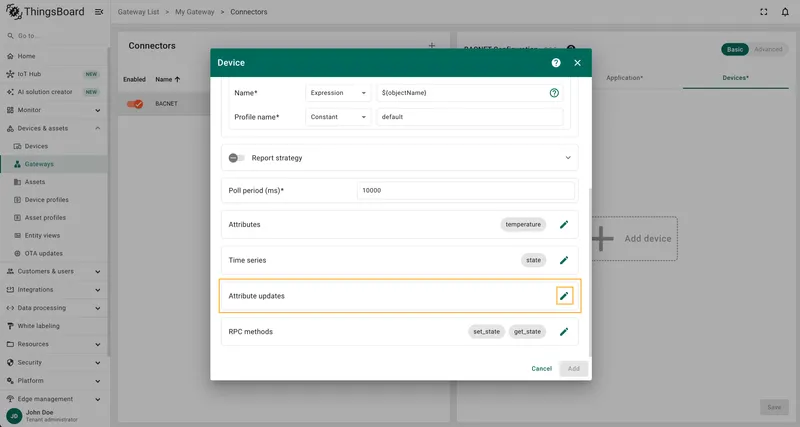Expand Edge management menu

tap(97, 399)
